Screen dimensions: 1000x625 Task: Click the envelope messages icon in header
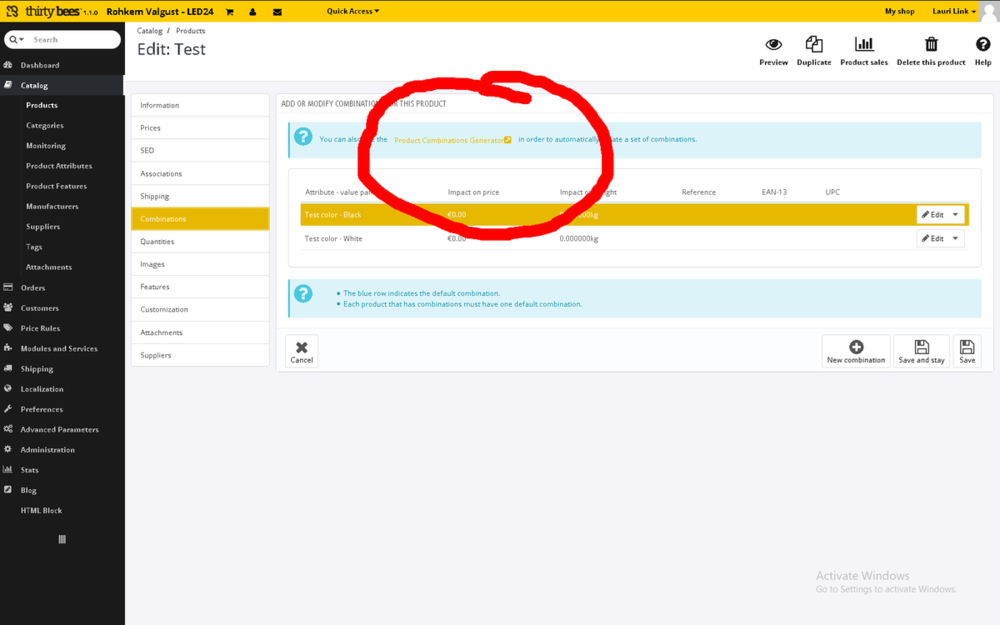point(277,11)
